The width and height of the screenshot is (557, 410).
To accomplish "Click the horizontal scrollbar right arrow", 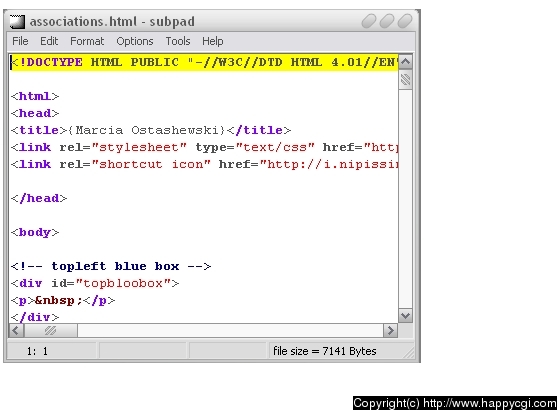I will click(390, 331).
